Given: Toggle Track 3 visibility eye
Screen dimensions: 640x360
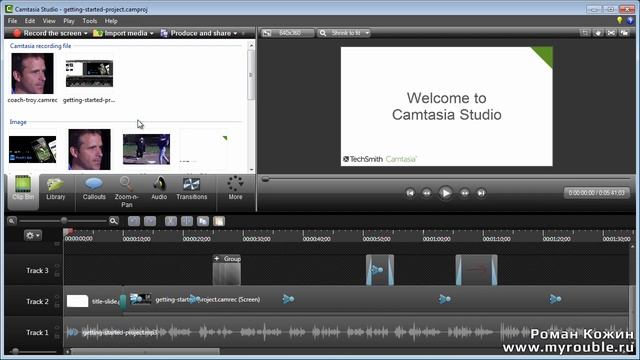Looking at the screenshot, I should coord(57,266).
